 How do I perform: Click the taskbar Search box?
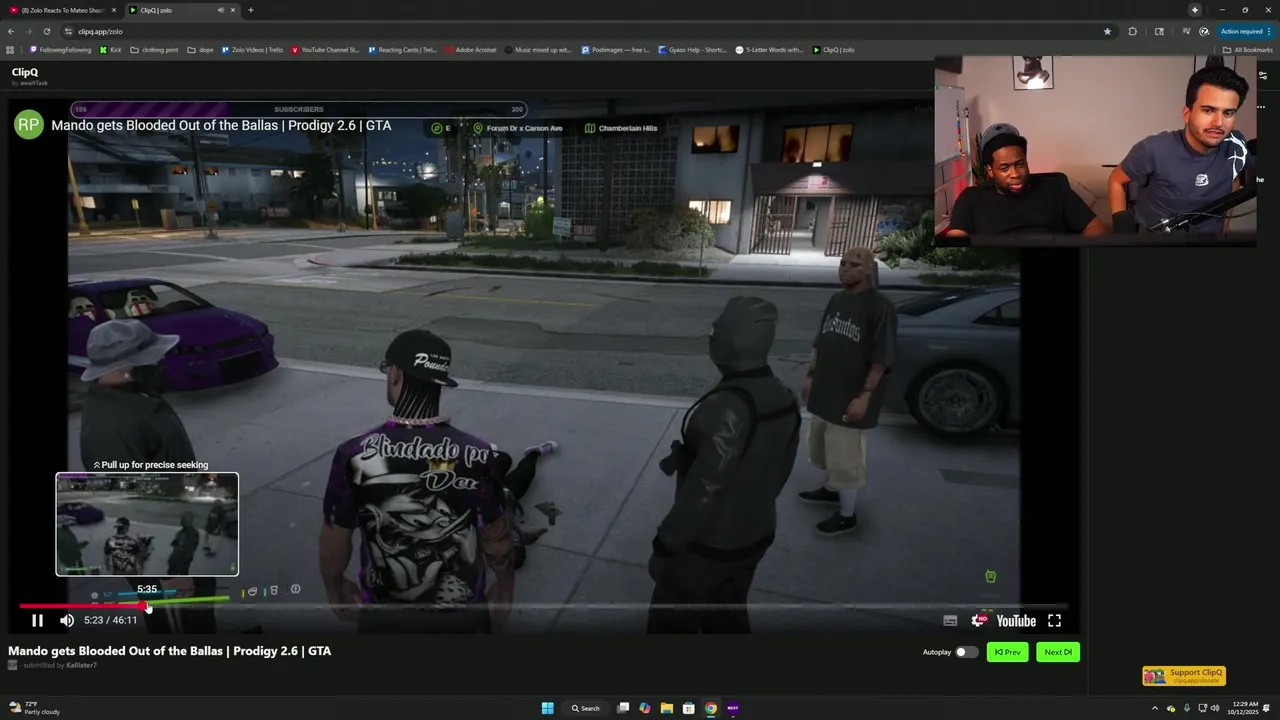coord(586,708)
